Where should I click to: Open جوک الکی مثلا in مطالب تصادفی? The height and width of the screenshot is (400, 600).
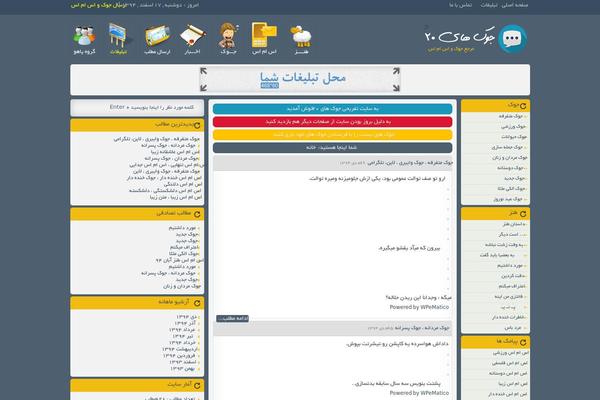pos(184,254)
